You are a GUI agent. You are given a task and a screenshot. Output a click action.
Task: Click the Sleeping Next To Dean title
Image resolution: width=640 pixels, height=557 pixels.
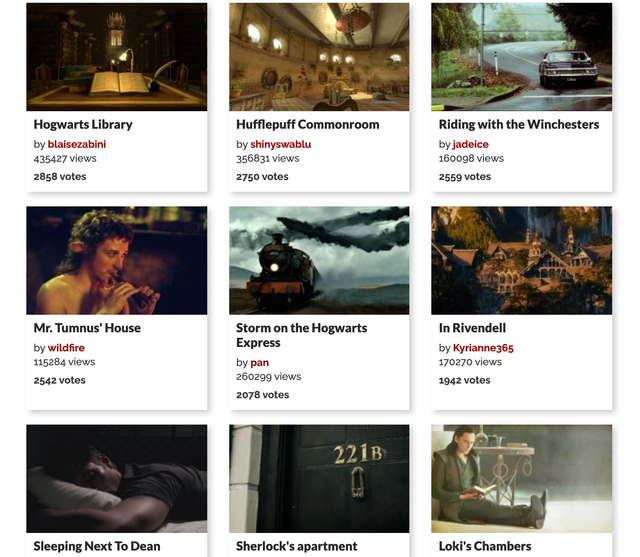click(x=97, y=546)
